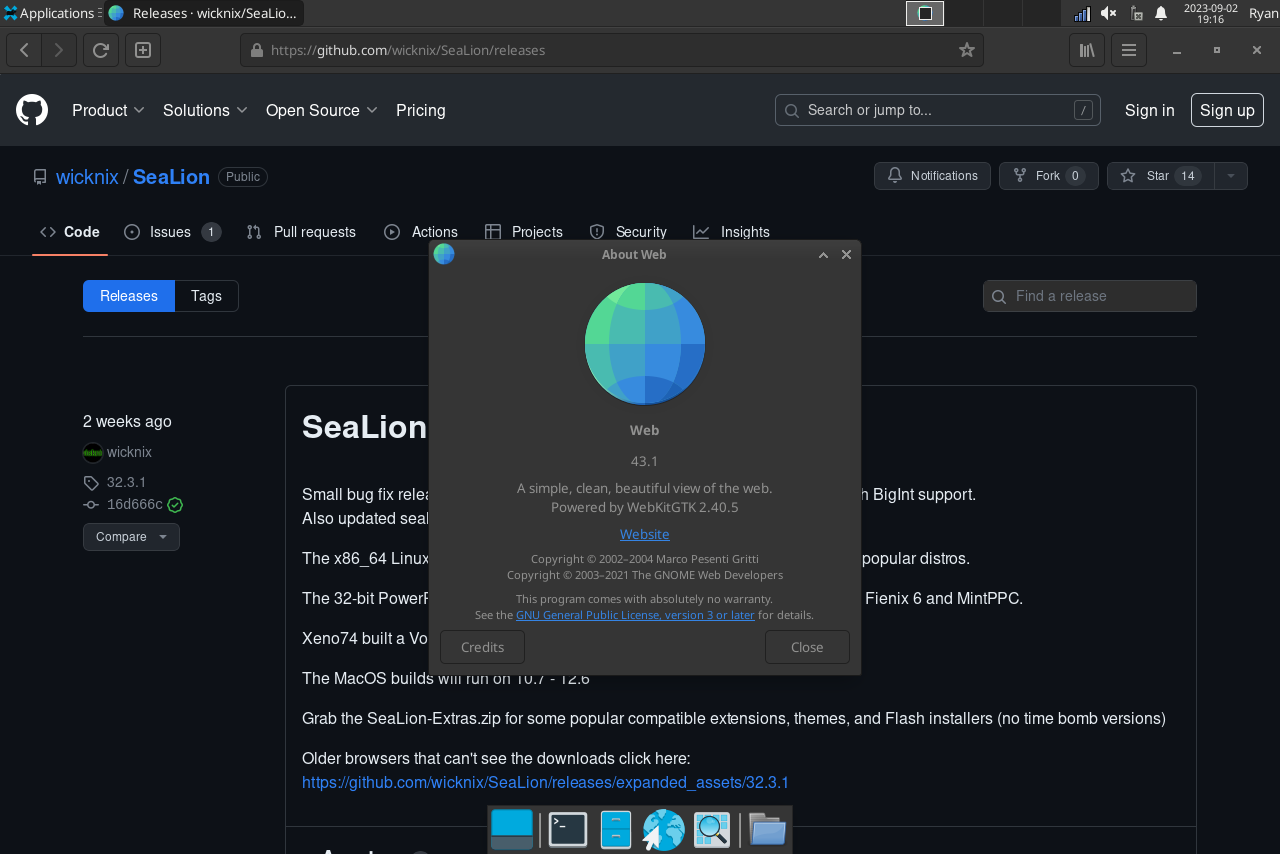Open the network signal tray icon

1082,13
